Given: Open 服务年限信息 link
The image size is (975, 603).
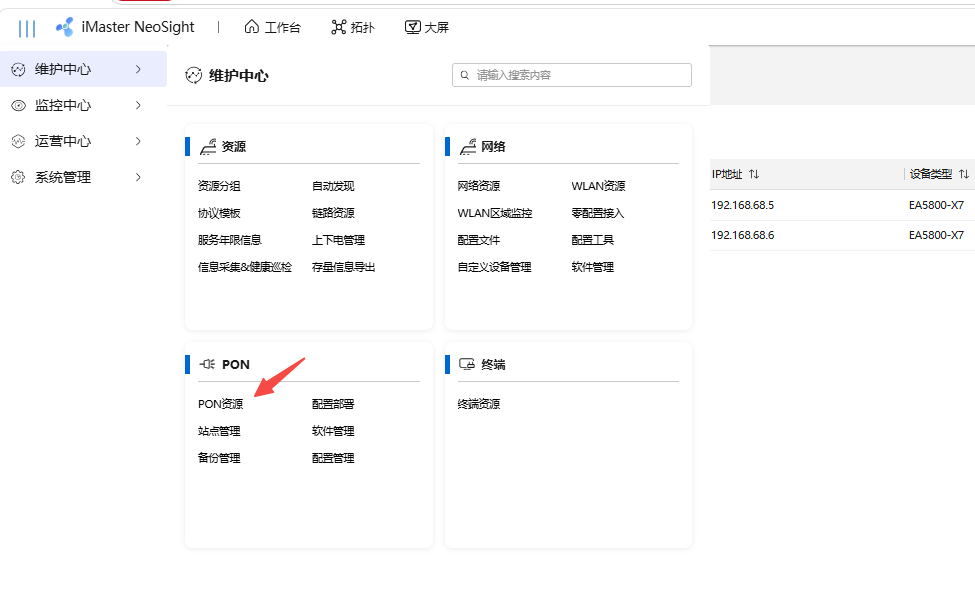Looking at the screenshot, I should pos(229,240).
